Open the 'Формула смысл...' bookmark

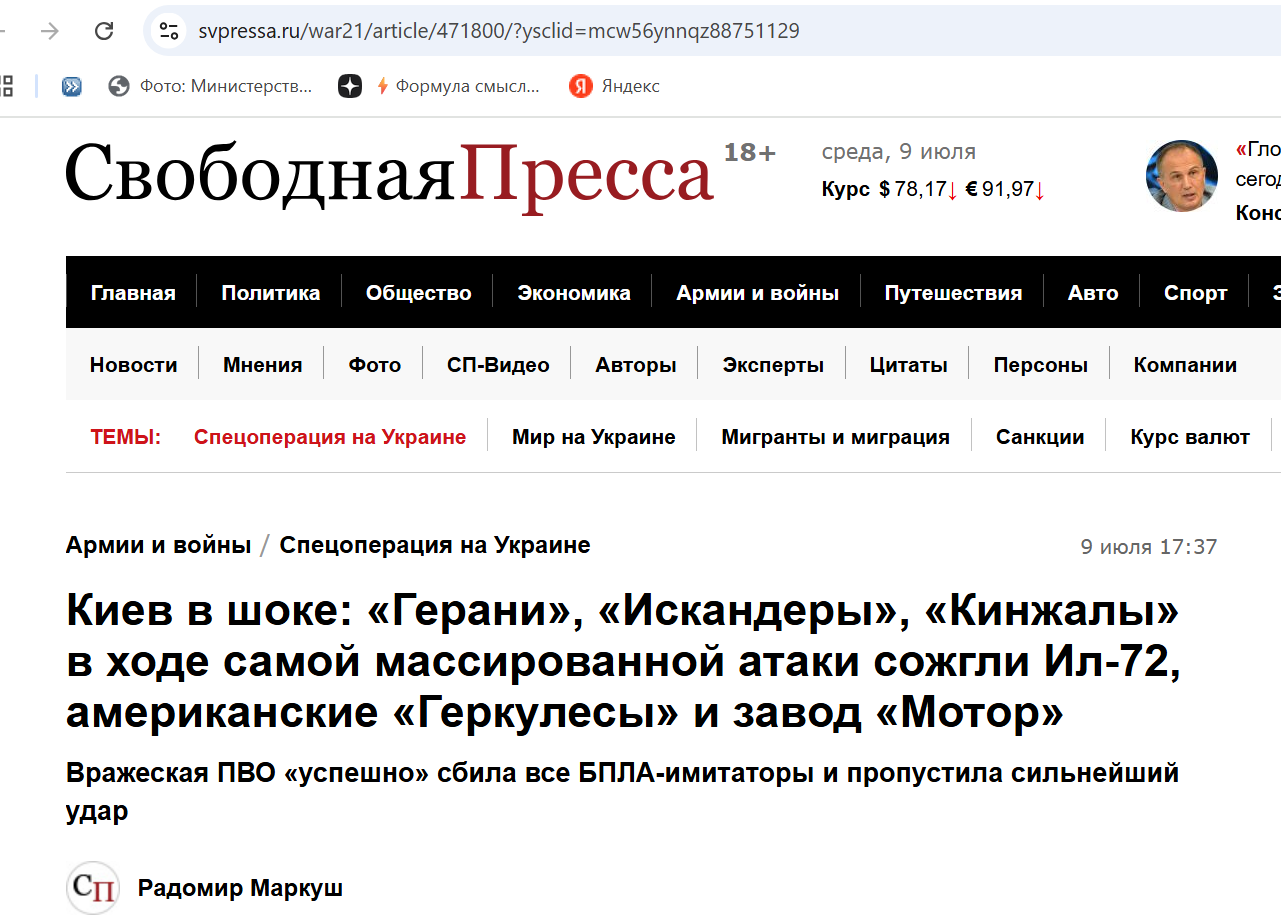tap(458, 86)
